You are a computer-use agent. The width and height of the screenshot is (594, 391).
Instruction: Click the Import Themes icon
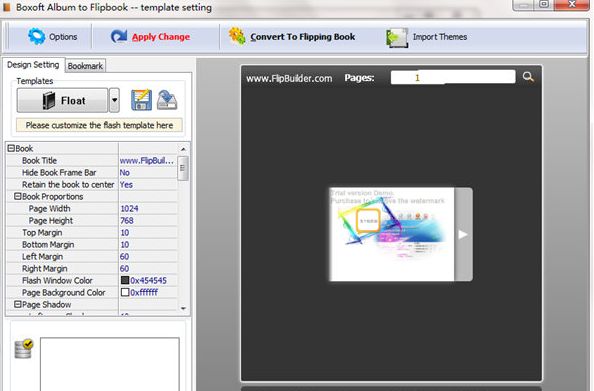[397, 38]
